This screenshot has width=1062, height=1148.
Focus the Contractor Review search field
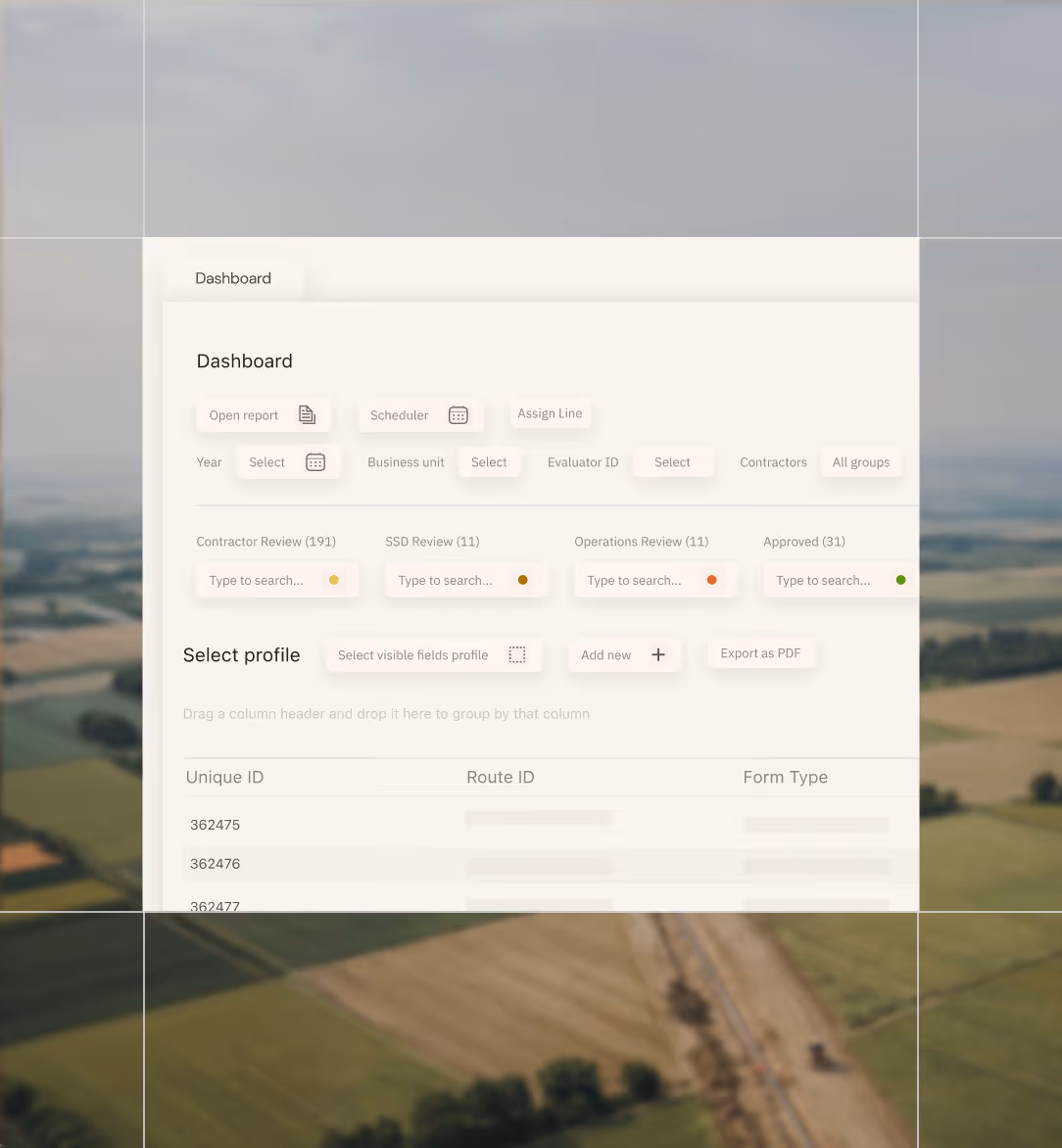coord(277,580)
